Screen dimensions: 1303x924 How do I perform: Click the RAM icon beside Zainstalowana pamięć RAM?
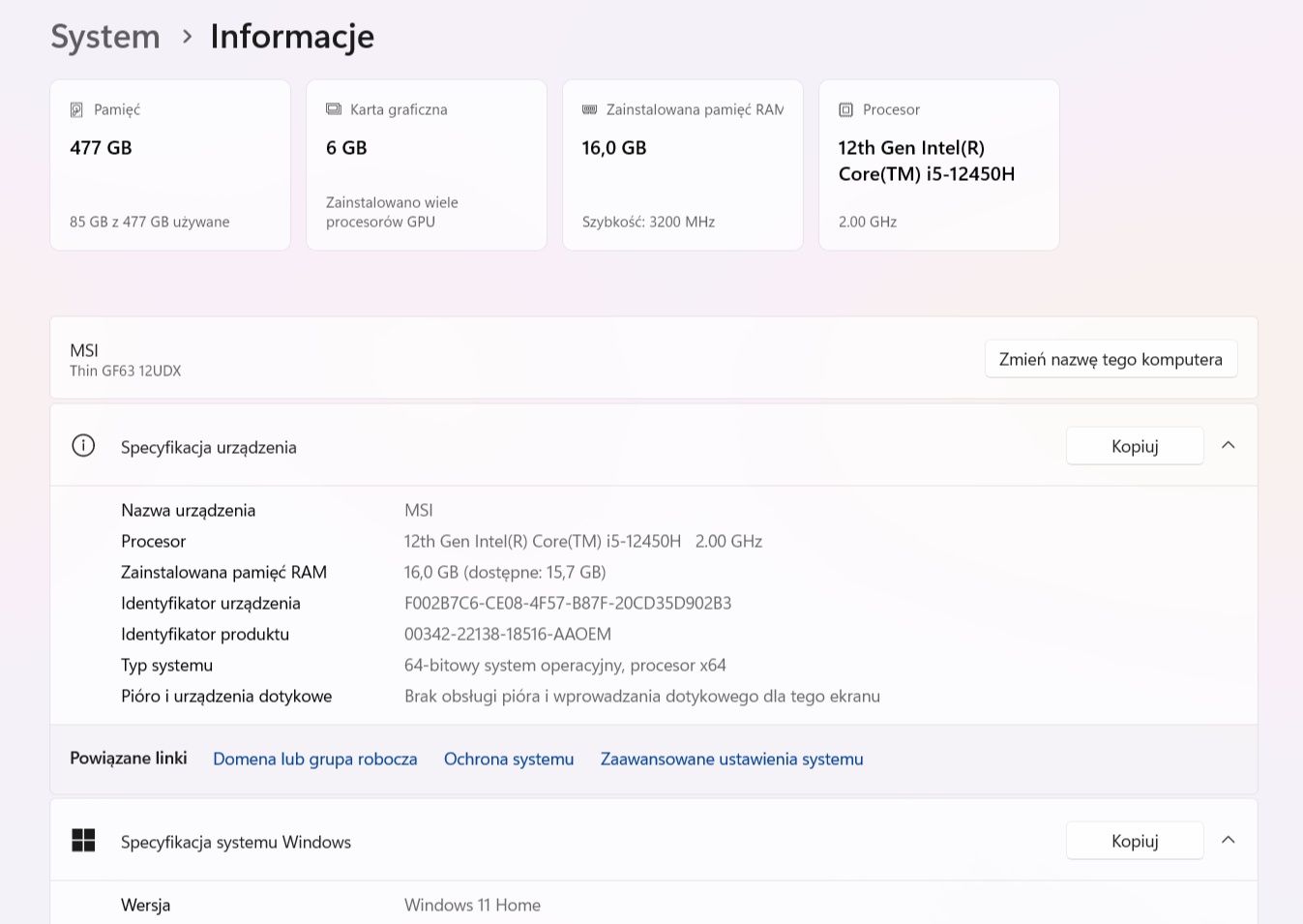point(590,109)
